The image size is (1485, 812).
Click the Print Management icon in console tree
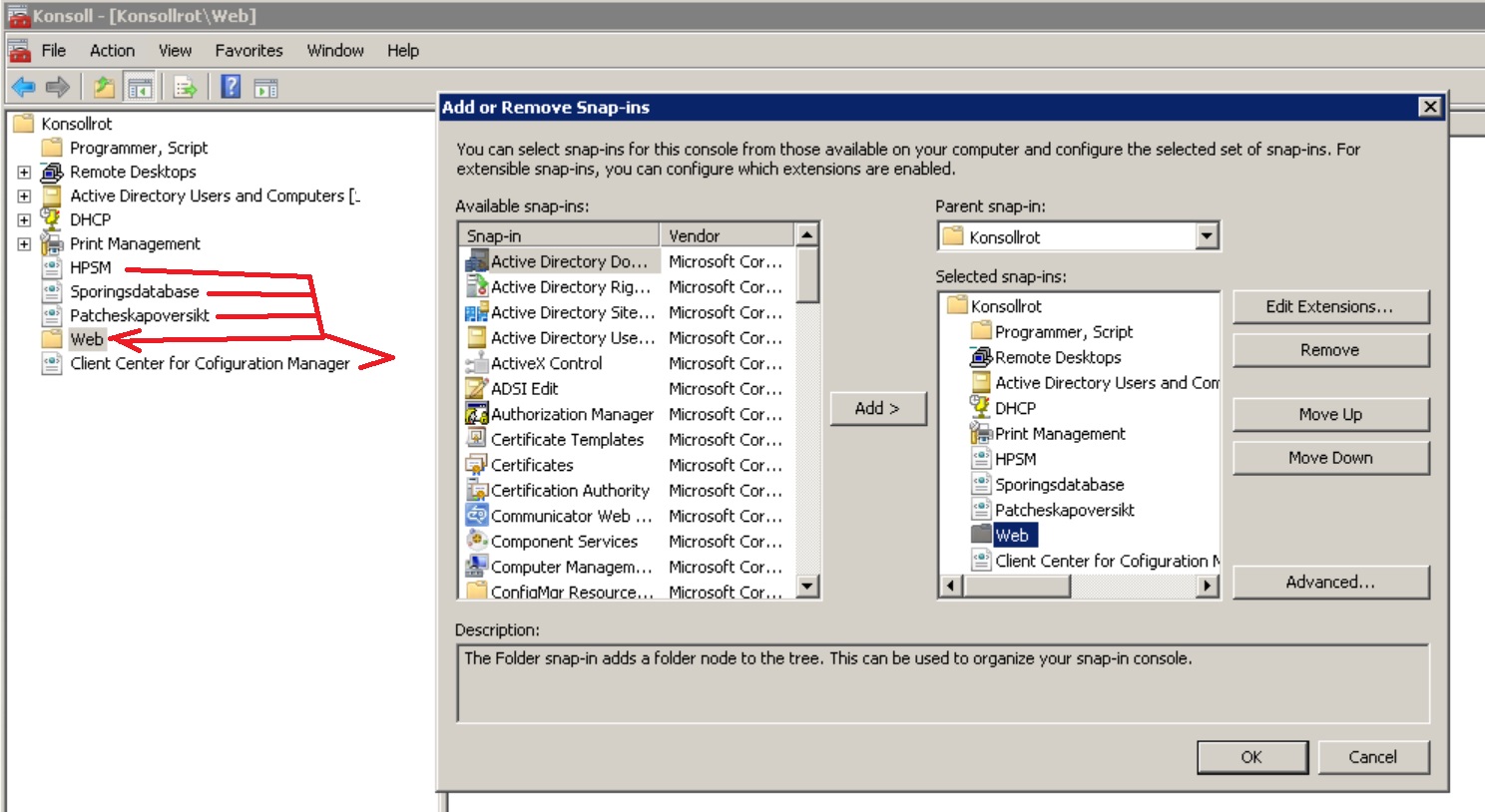pos(52,243)
